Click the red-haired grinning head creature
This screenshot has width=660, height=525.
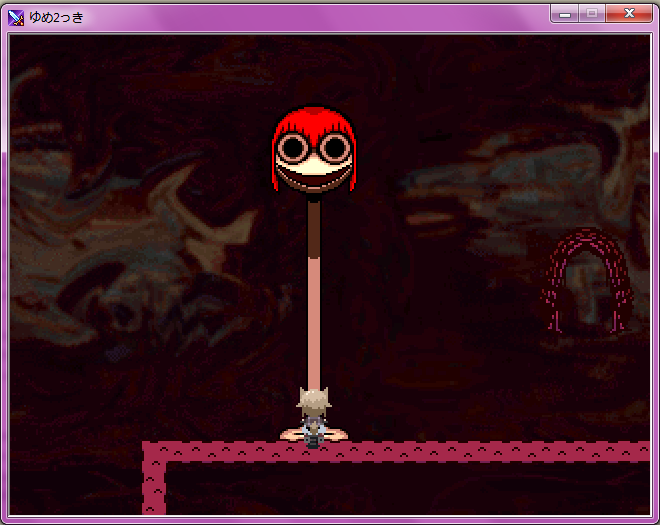(314, 150)
